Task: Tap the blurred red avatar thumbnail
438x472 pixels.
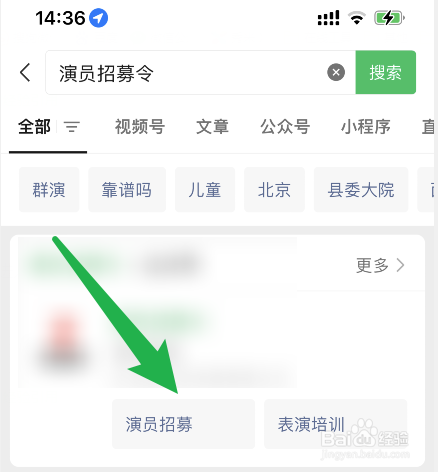Action: [63, 338]
